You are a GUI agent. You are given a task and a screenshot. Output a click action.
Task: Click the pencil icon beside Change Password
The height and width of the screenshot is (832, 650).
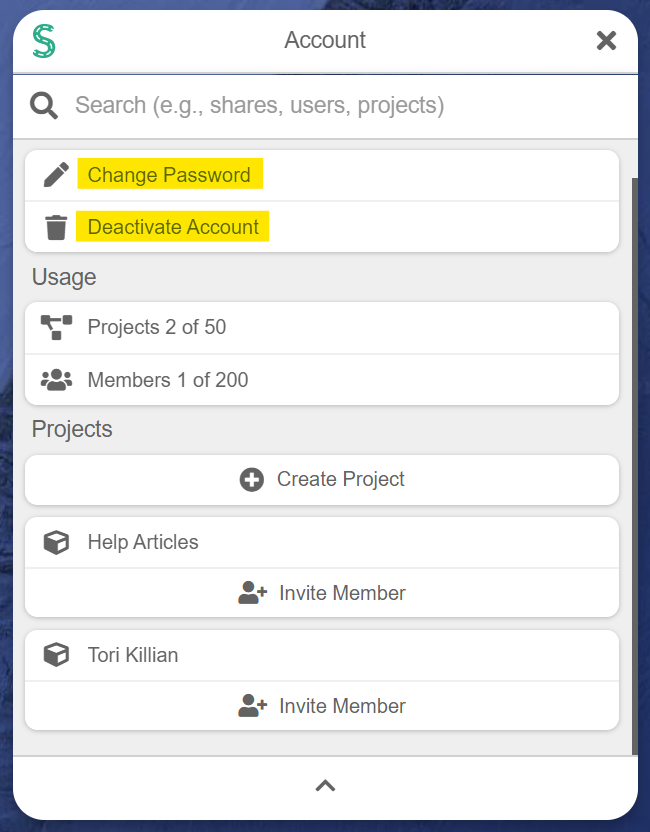tap(57, 174)
